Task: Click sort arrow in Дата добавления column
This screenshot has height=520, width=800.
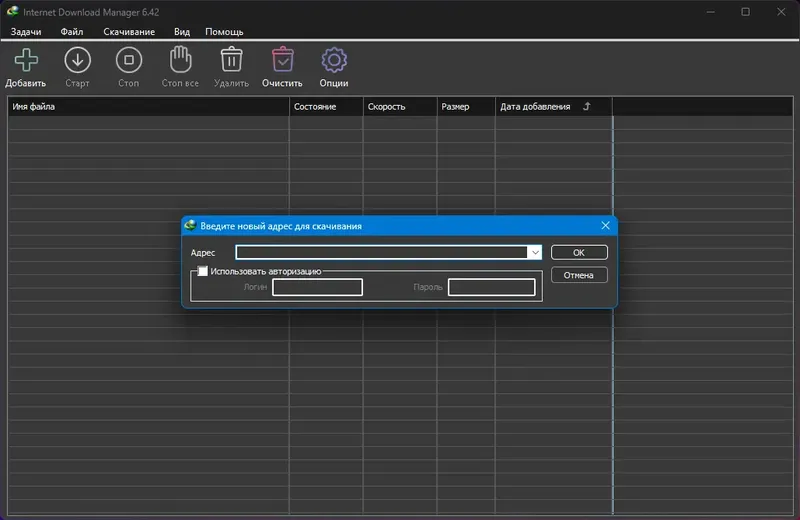Action: click(x=587, y=106)
